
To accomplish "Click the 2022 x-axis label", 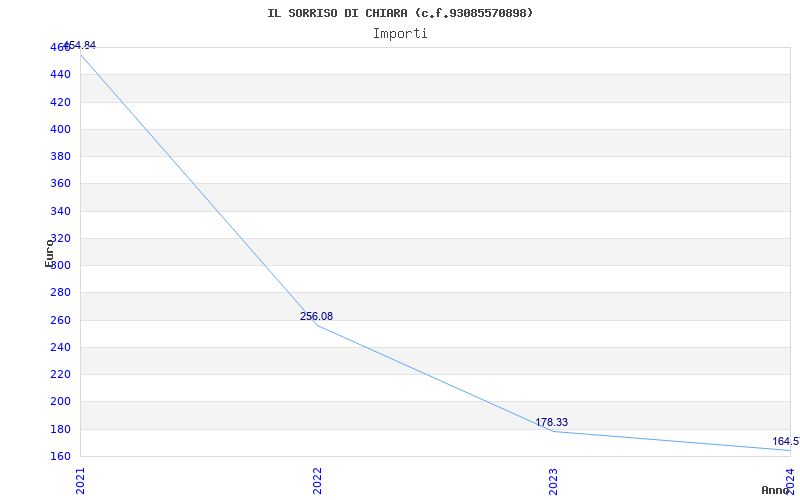I will coord(317,482).
